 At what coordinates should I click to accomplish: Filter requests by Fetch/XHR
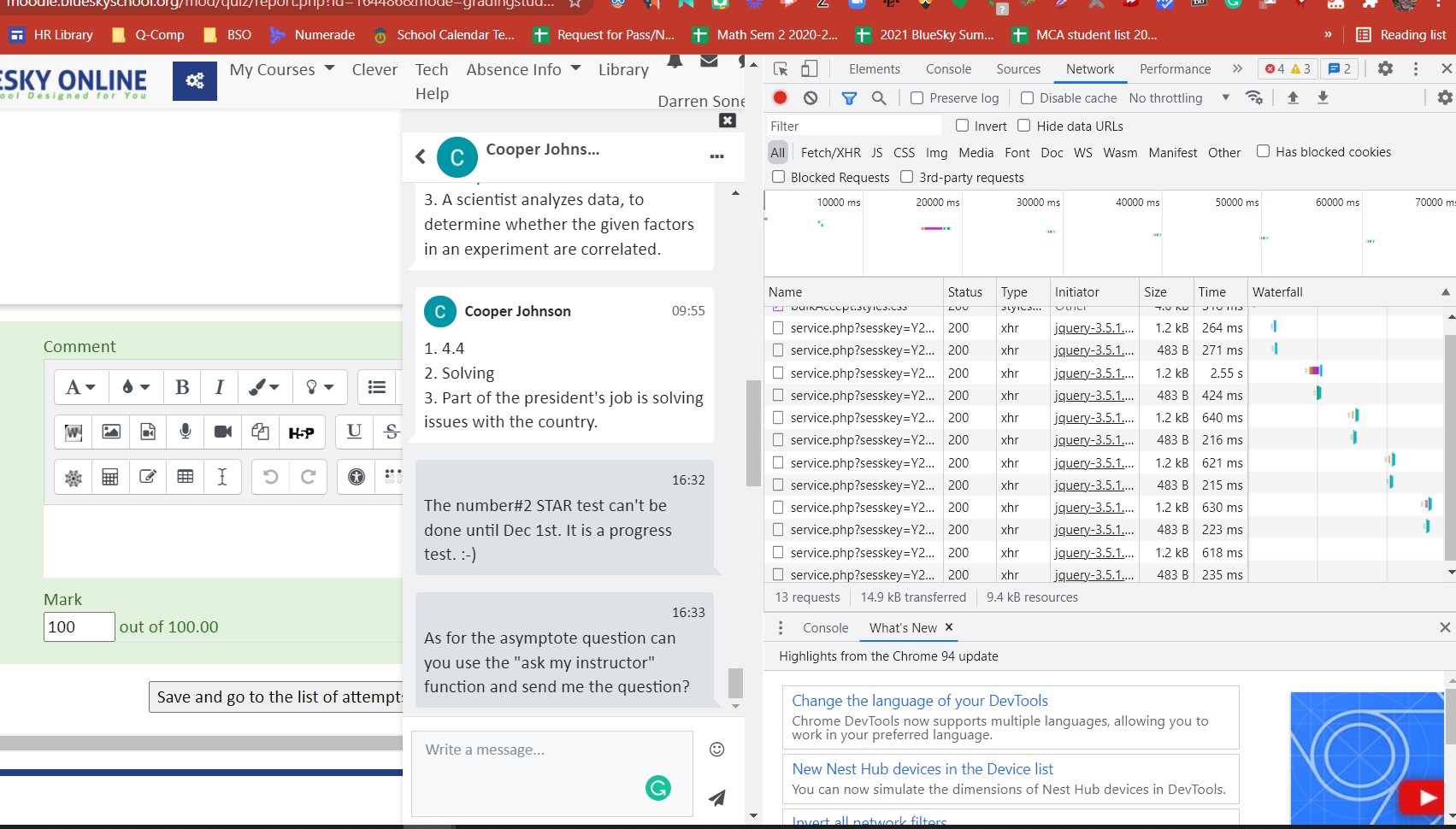coord(830,152)
